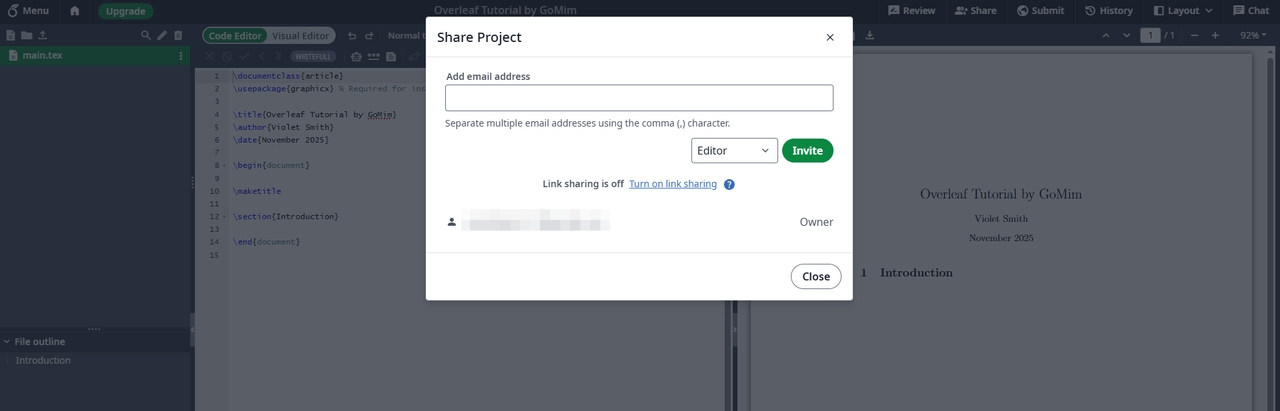The width and height of the screenshot is (1280, 411).
Task: Click the Writefull robot assistant icon
Action: coord(356,57)
